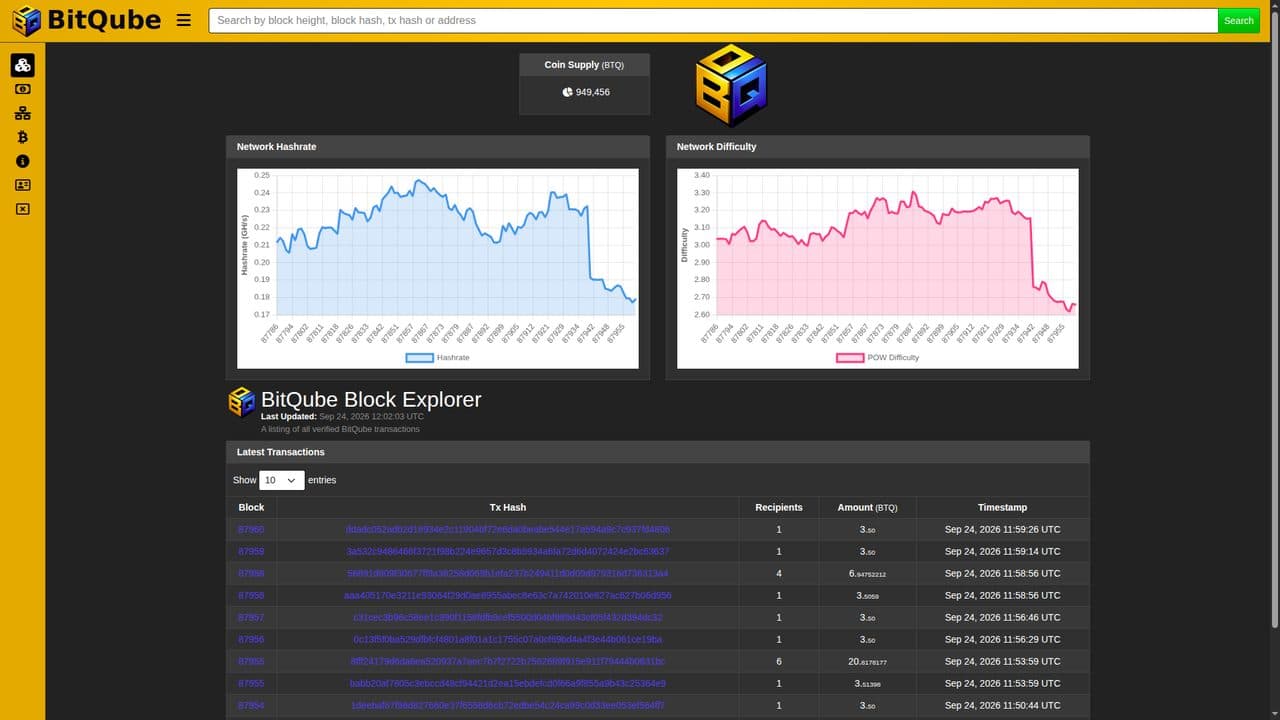The image size is (1280, 720).
Task: Open block 87959 link
Action: point(251,551)
